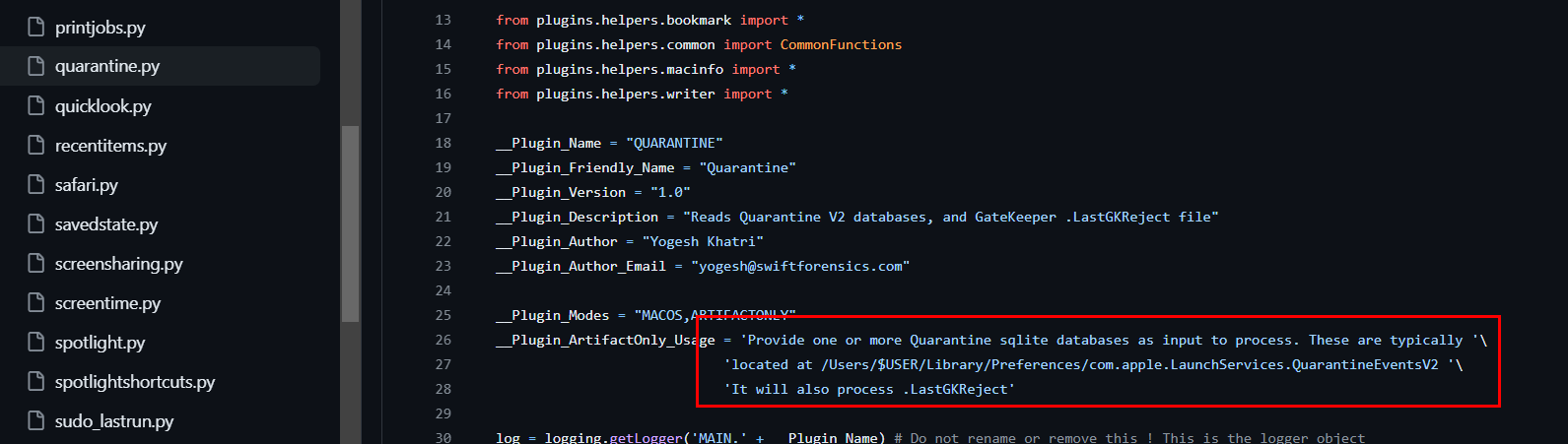The image size is (1568, 444).
Task: Click line number 26 in the gutter
Action: [x=443, y=340]
